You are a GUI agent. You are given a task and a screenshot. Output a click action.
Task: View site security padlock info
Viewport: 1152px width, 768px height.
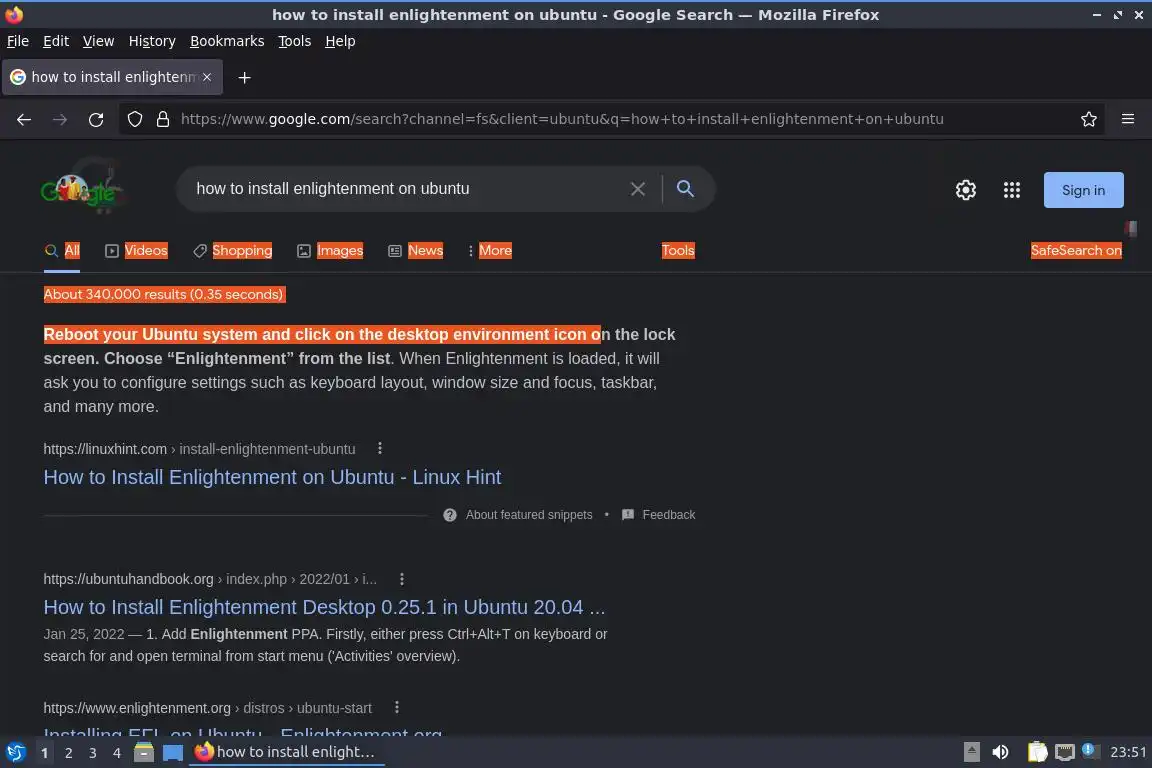click(163, 119)
